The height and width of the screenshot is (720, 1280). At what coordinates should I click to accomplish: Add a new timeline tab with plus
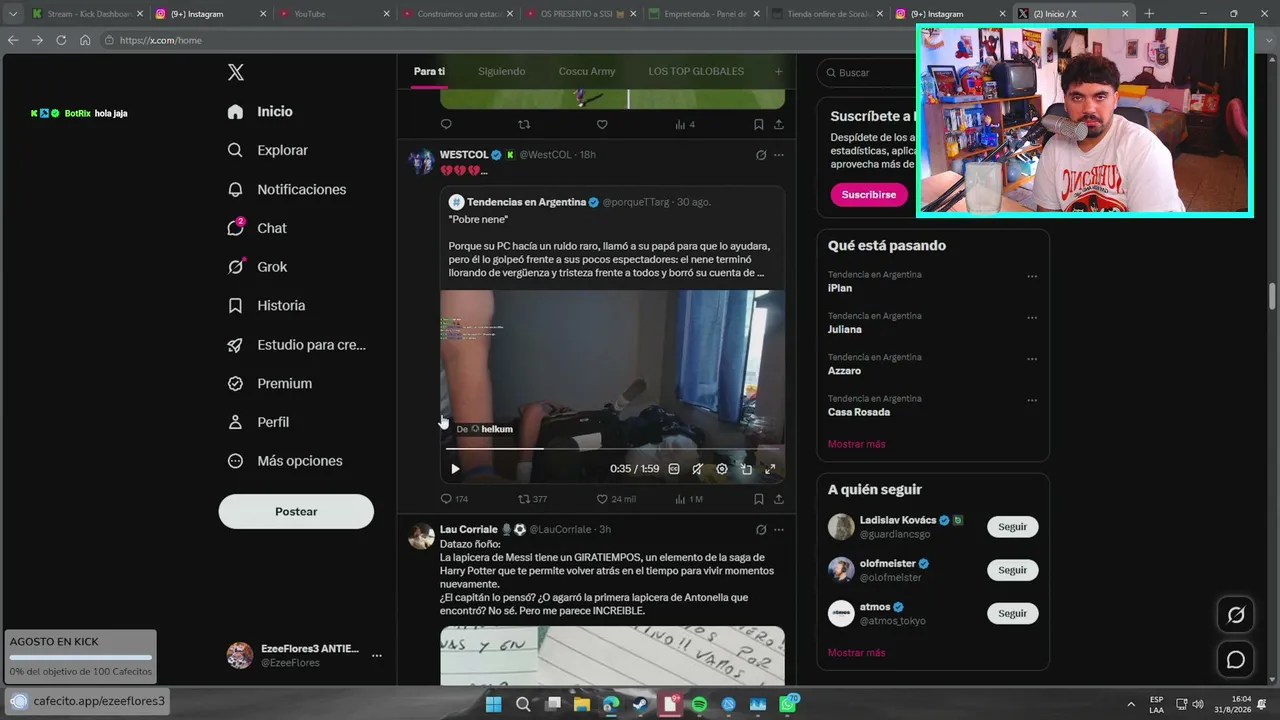(x=778, y=72)
